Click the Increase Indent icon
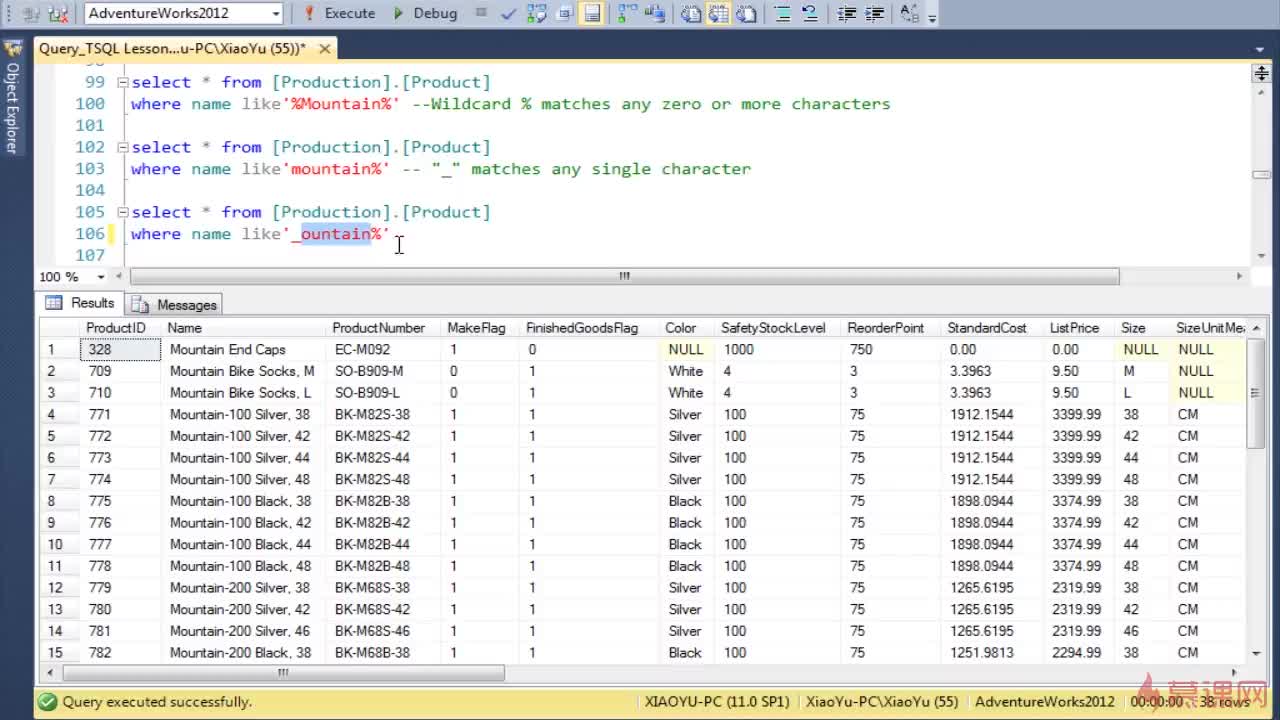This screenshot has height=720, width=1280. (874, 13)
